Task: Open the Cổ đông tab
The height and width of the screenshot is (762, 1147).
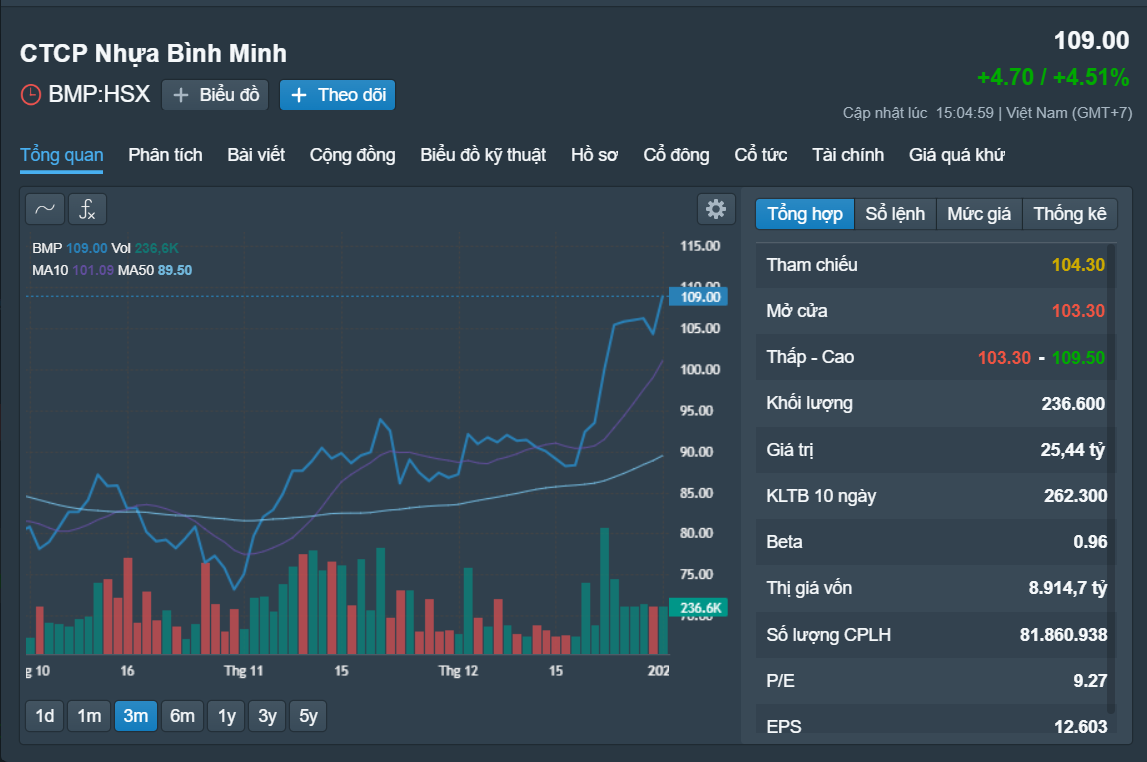Action: click(x=676, y=155)
